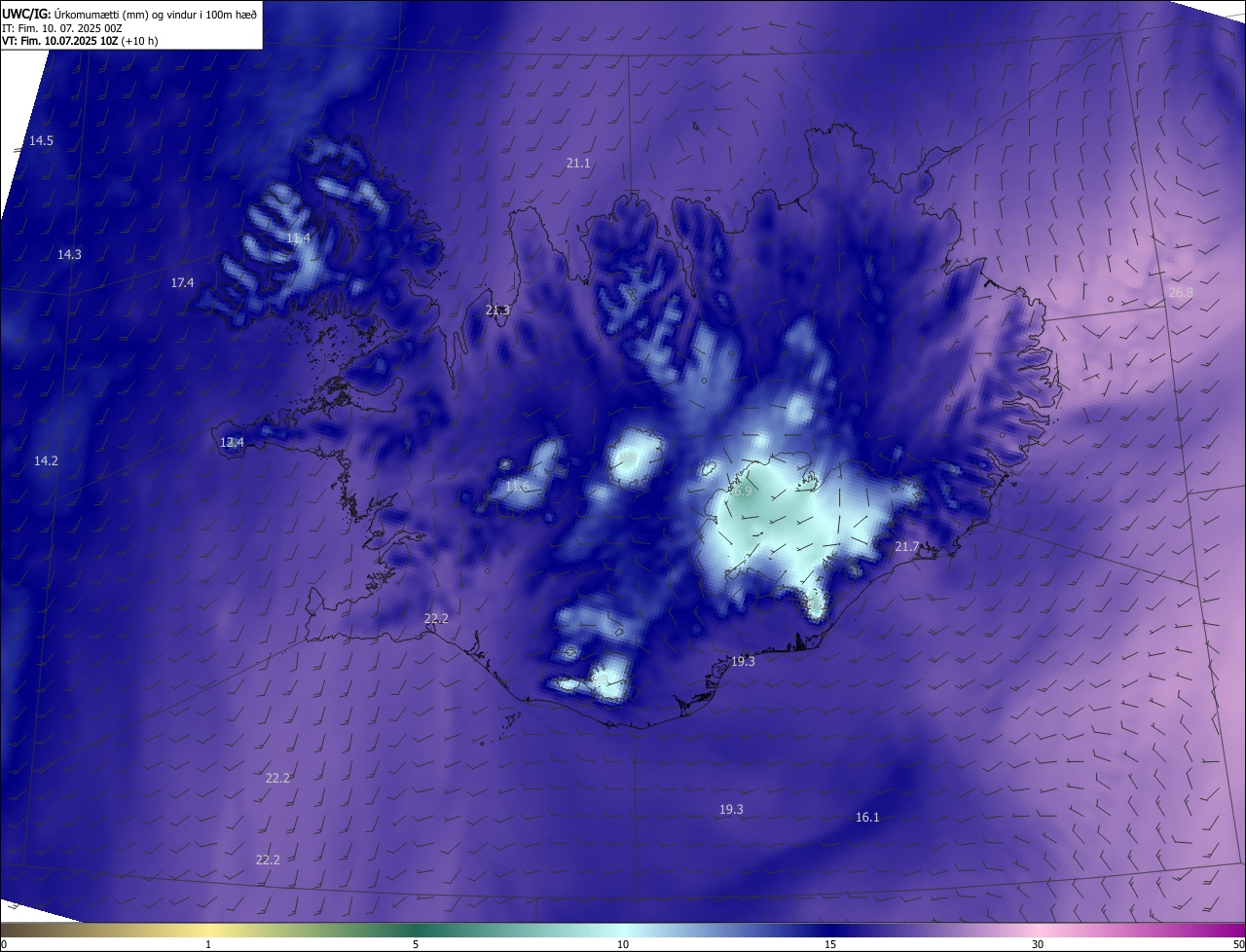Click the "5" tick on color scale
This screenshot has width=1246, height=952.
416,944
